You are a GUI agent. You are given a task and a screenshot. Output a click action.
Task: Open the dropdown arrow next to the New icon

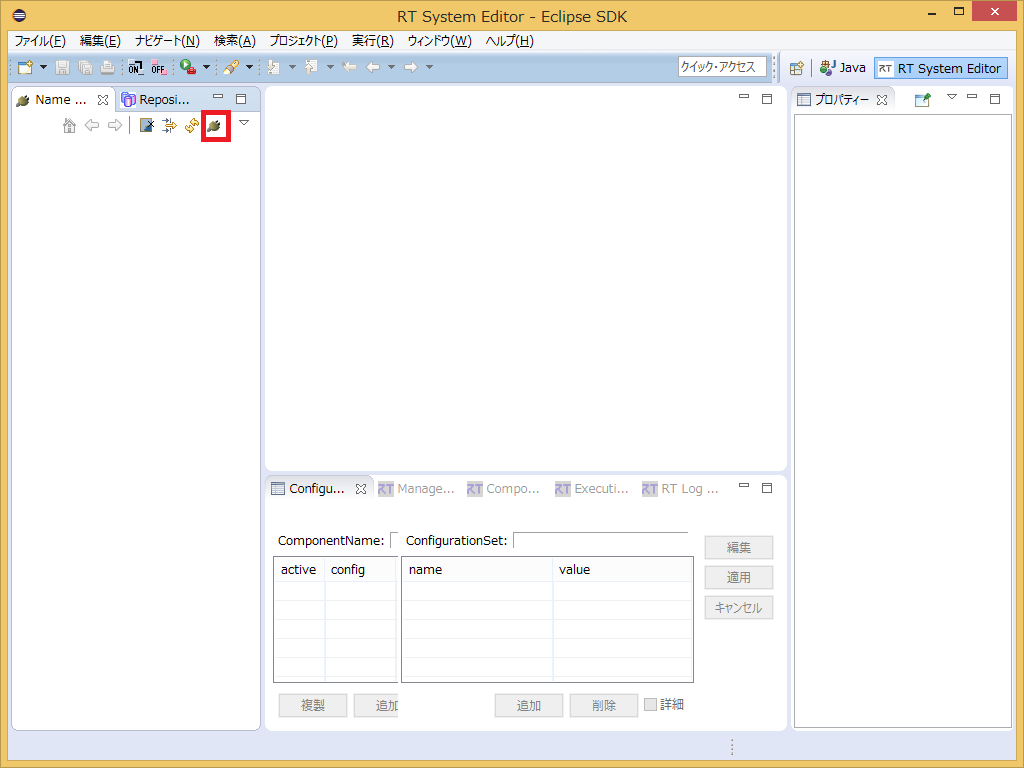click(44, 67)
